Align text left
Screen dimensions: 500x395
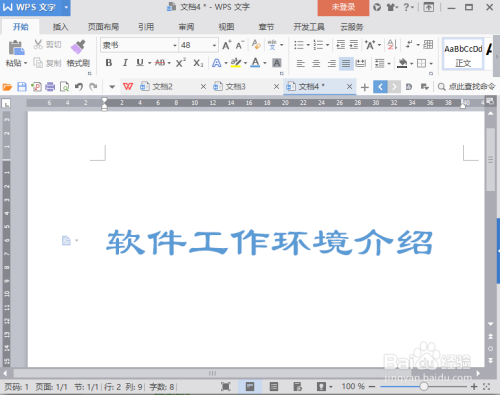tap(301, 63)
